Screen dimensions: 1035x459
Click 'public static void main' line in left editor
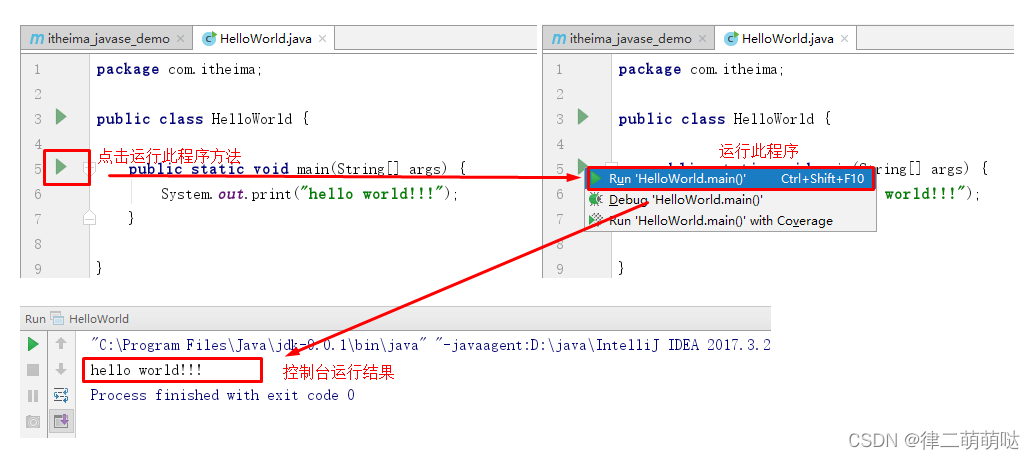click(x=297, y=169)
